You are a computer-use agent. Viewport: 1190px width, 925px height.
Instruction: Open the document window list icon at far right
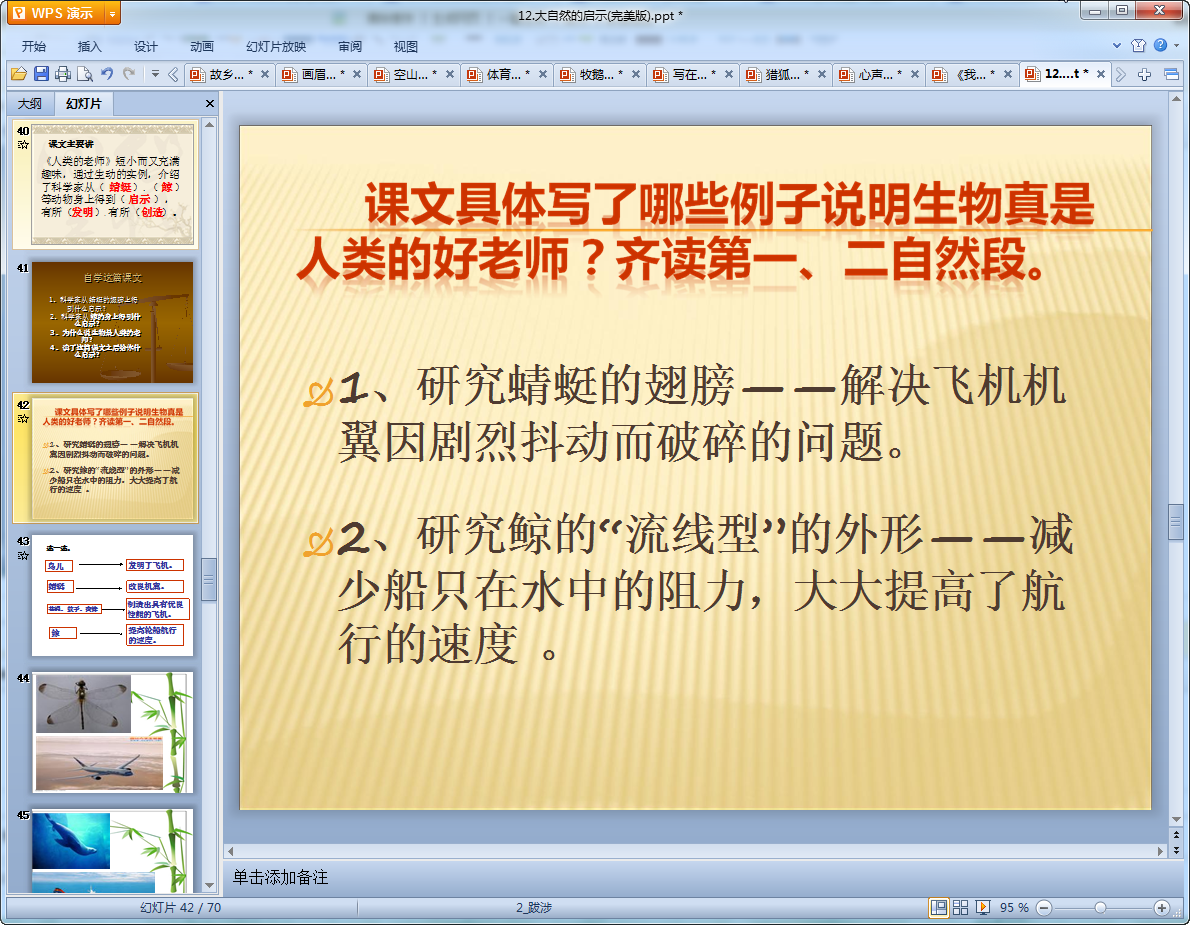click(1172, 74)
